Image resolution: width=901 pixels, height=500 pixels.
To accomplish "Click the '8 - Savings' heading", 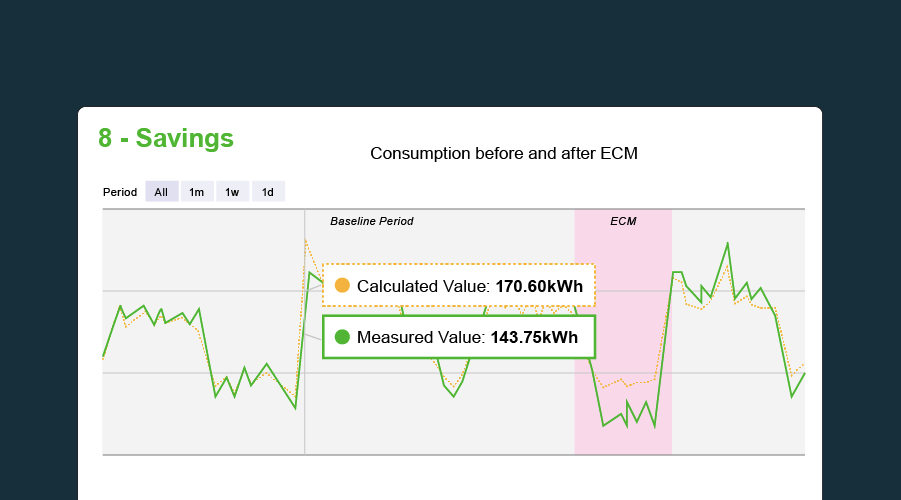I will [166, 138].
